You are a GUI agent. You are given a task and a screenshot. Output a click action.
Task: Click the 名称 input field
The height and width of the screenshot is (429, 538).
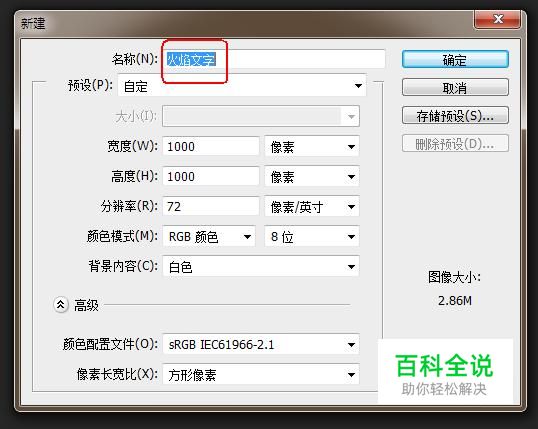click(274, 59)
